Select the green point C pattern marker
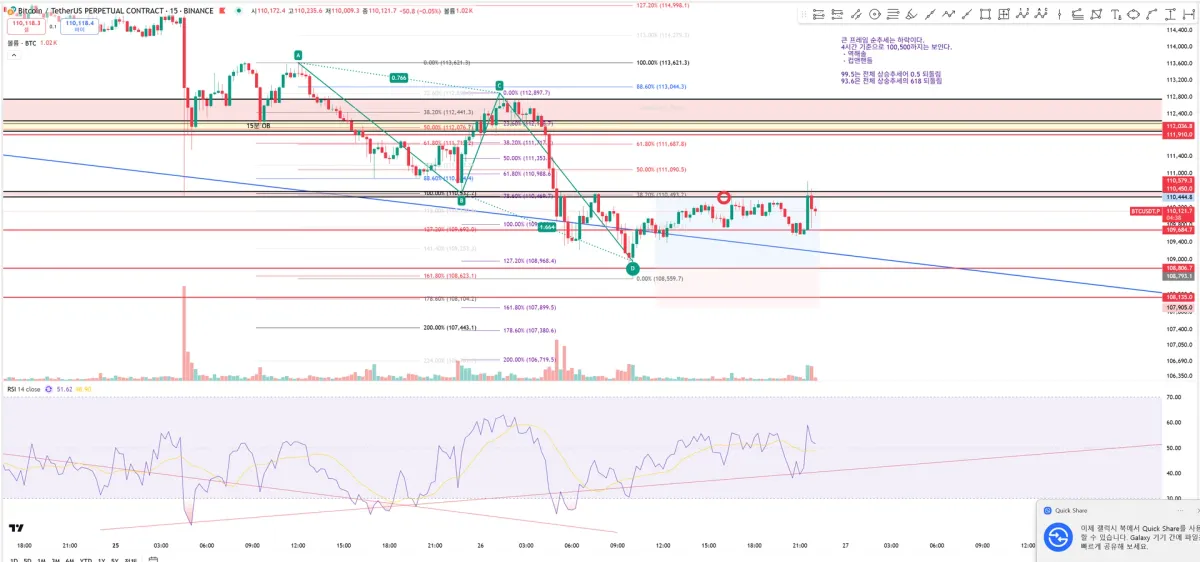This screenshot has height=562, width=1200. pos(499,86)
